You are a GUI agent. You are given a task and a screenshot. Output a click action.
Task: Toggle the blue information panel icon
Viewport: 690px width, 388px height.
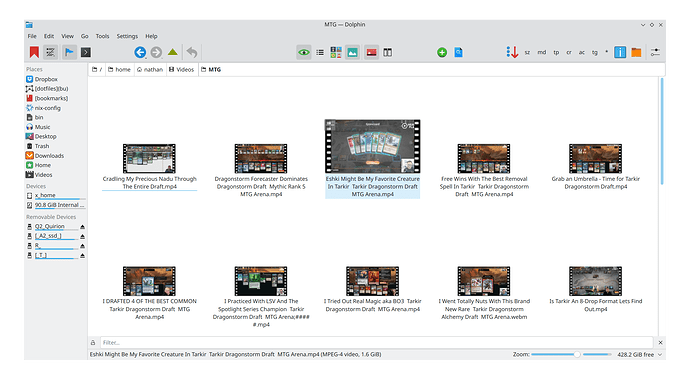(x=620, y=52)
